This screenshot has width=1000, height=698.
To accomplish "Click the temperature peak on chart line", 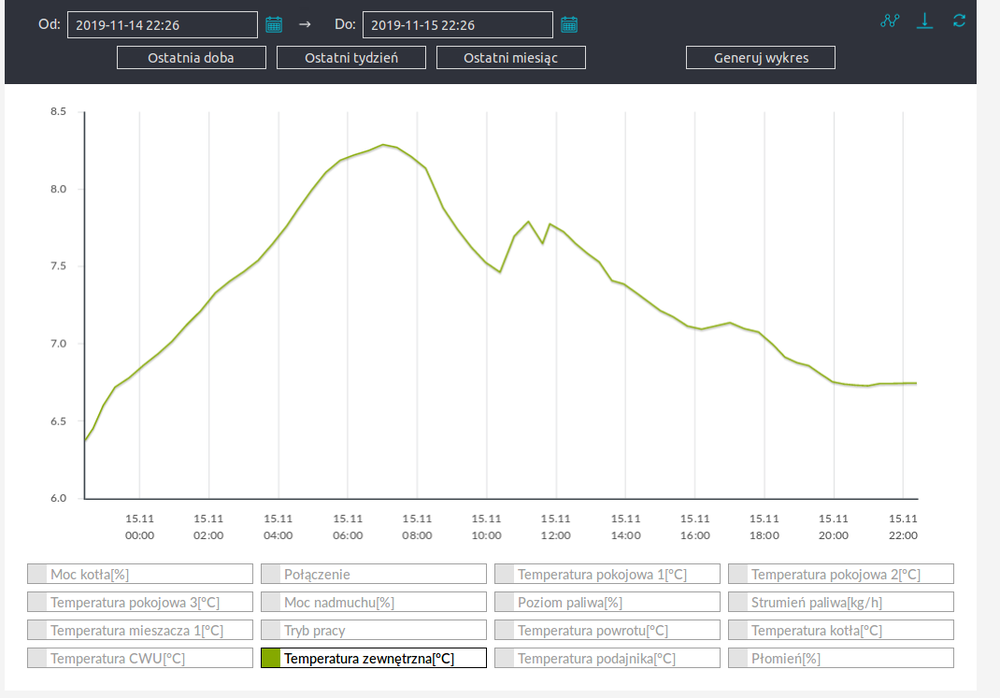I will click(383, 145).
